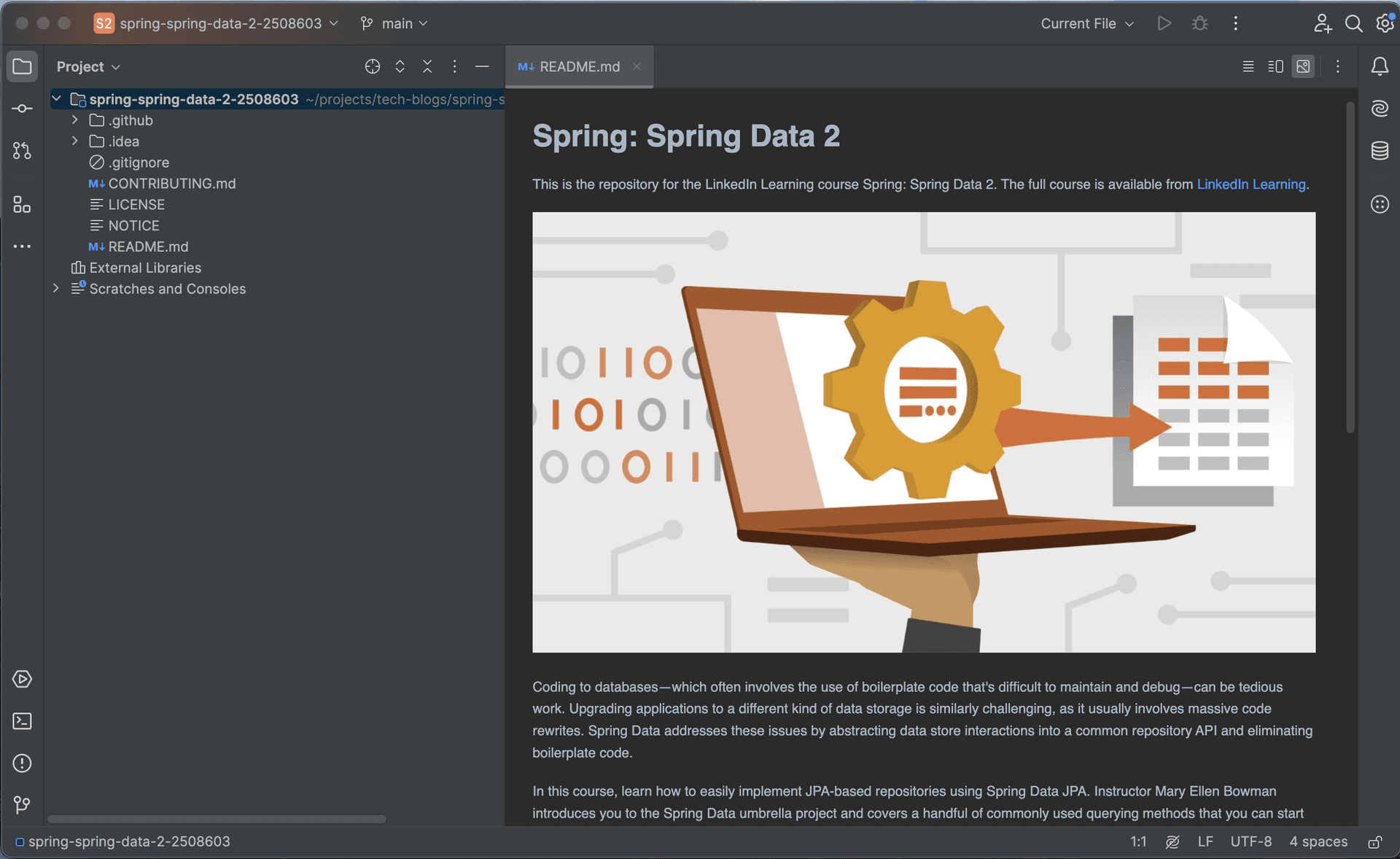Select README.md in project tree

pos(148,246)
